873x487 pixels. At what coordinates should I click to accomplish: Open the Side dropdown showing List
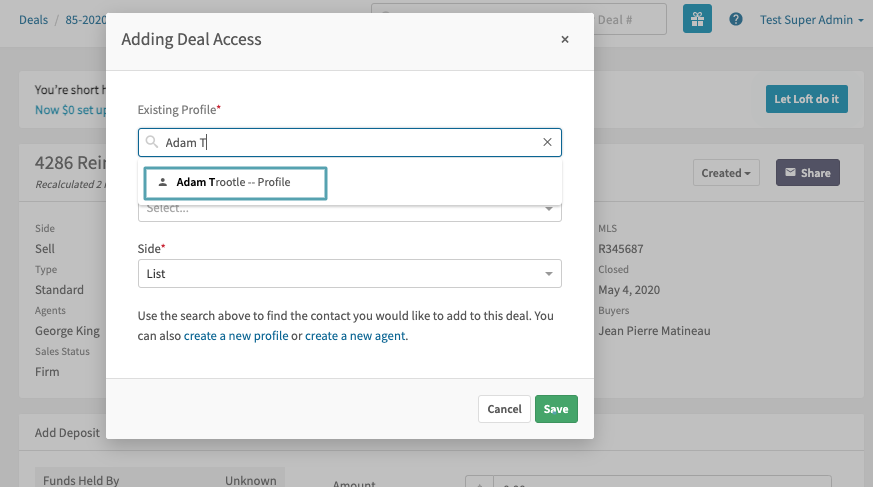coord(350,274)
